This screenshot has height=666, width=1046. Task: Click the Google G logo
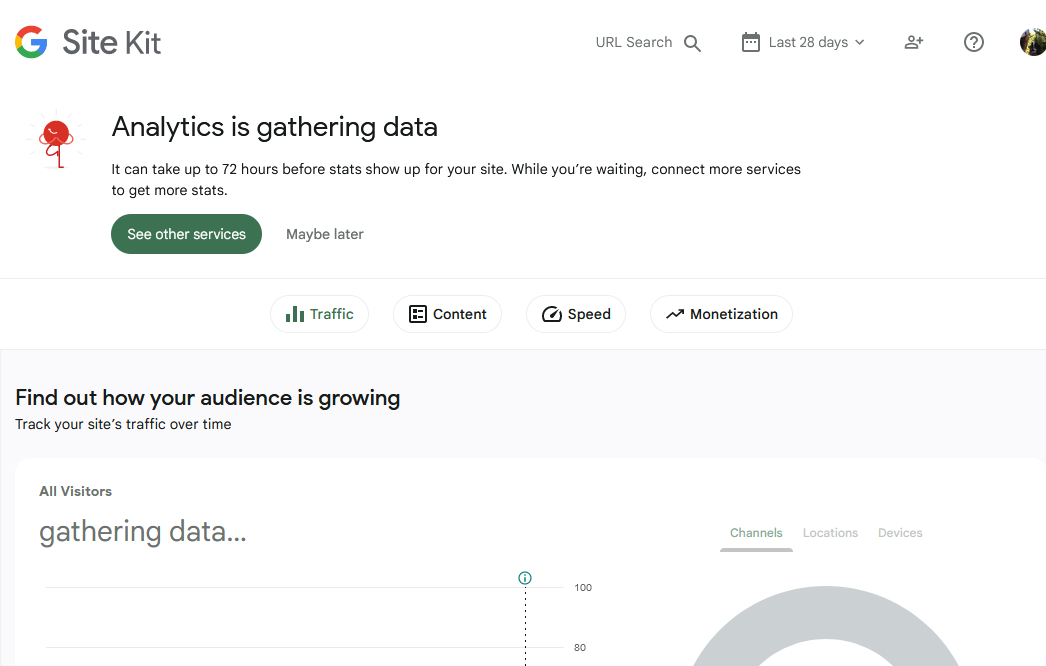tap(31, 42)
